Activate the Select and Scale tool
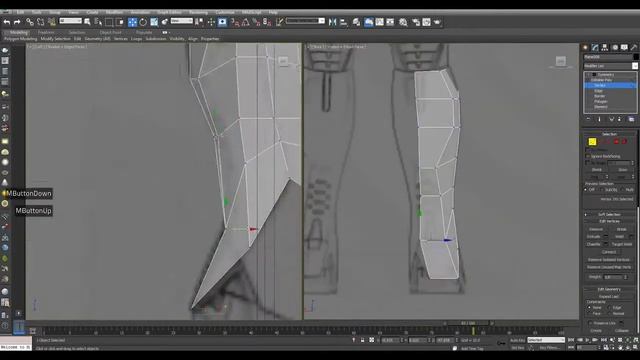 point(154,22)
